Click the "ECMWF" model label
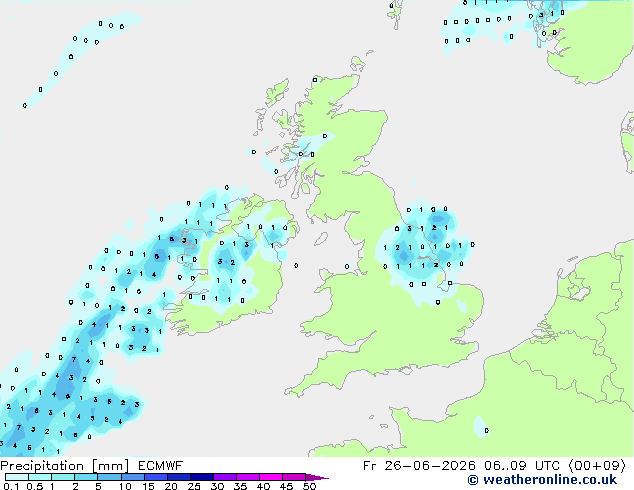The image size is (634, 490). (161, 466)
